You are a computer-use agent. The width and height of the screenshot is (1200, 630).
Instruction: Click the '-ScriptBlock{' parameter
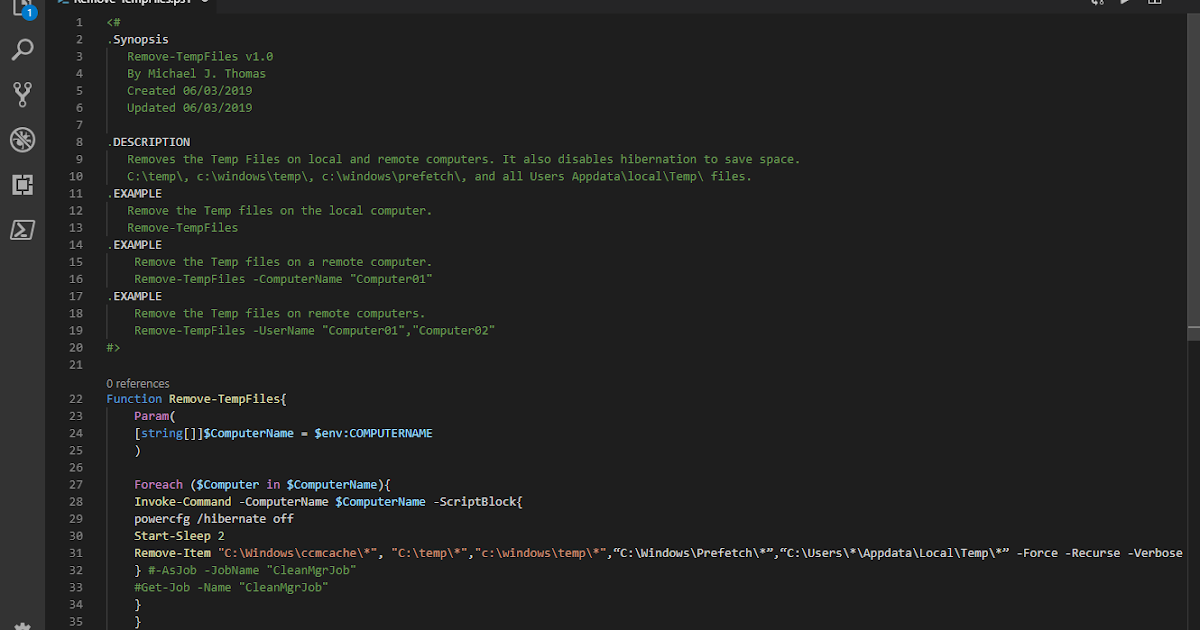478,502
